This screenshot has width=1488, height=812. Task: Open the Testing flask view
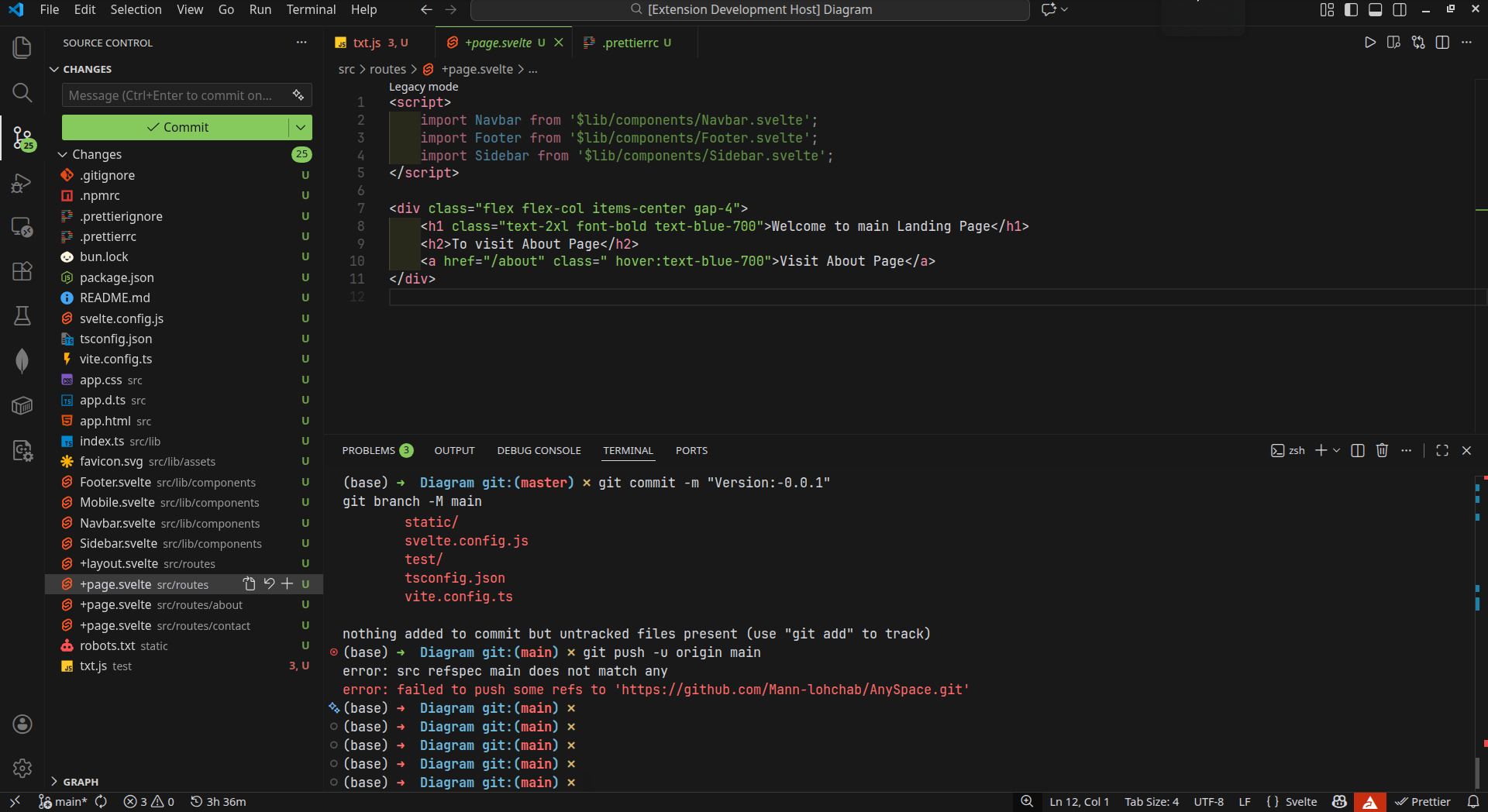[x=22, y=315]
